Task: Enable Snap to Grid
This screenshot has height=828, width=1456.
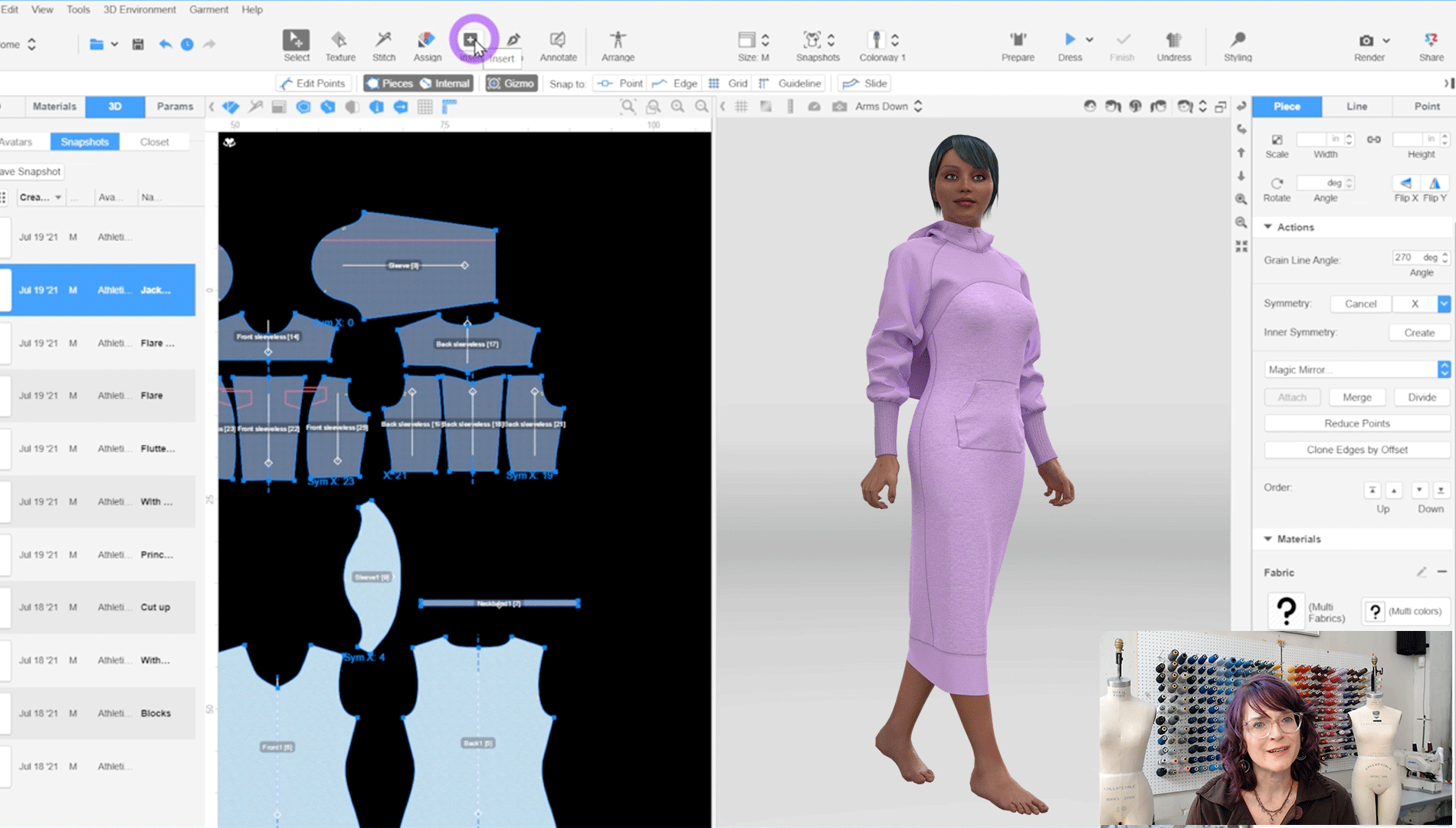Action: click(x=726, y=83)
